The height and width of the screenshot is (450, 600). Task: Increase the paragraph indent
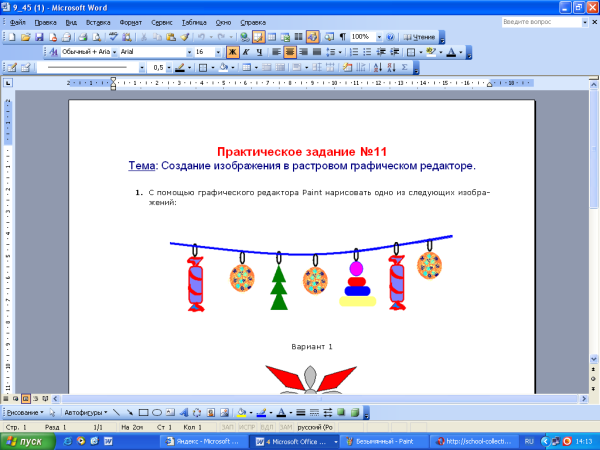pyautogui.click(x=395, y=52)
